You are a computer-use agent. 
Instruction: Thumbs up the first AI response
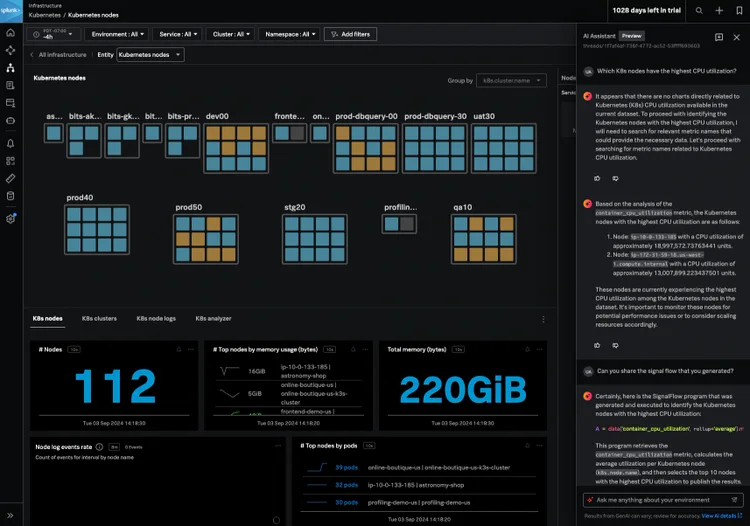pyautogui.click(x=598, y=178)
